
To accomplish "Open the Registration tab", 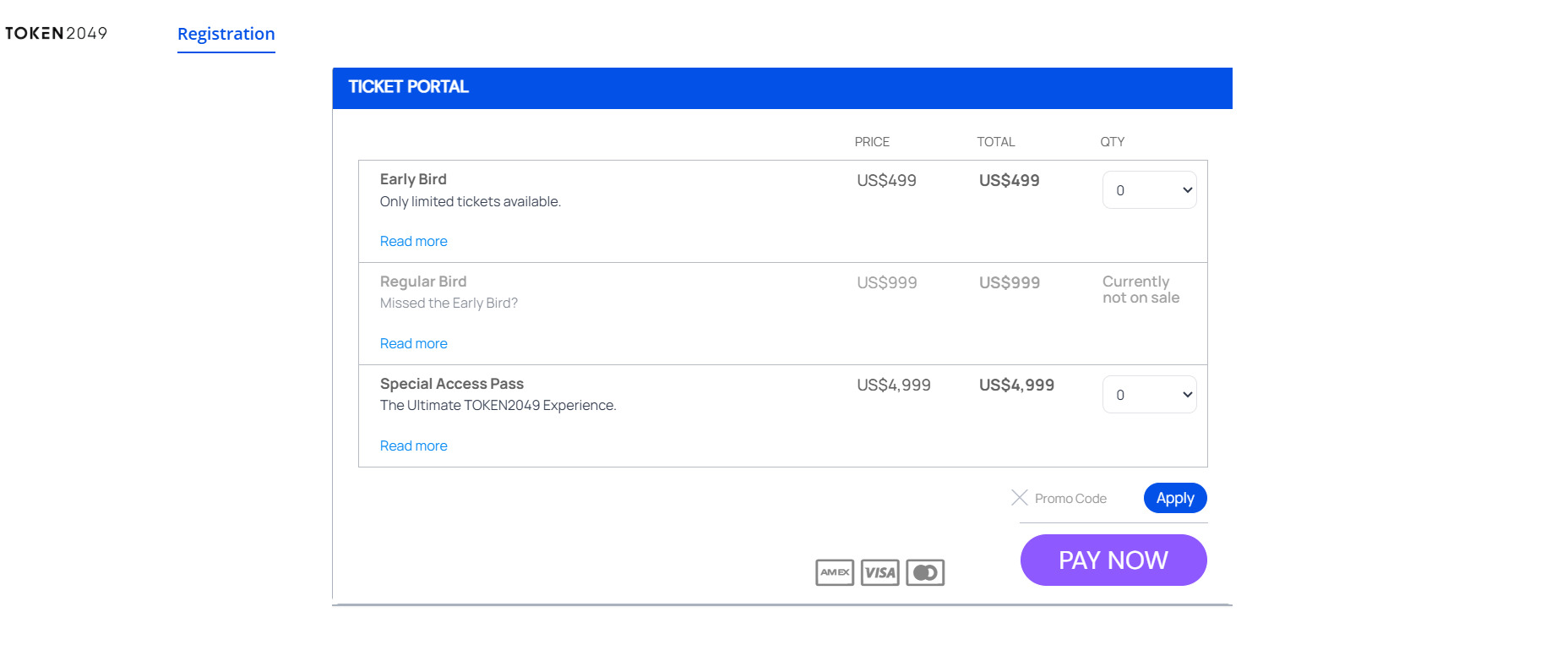I will (x=226, y=35).
